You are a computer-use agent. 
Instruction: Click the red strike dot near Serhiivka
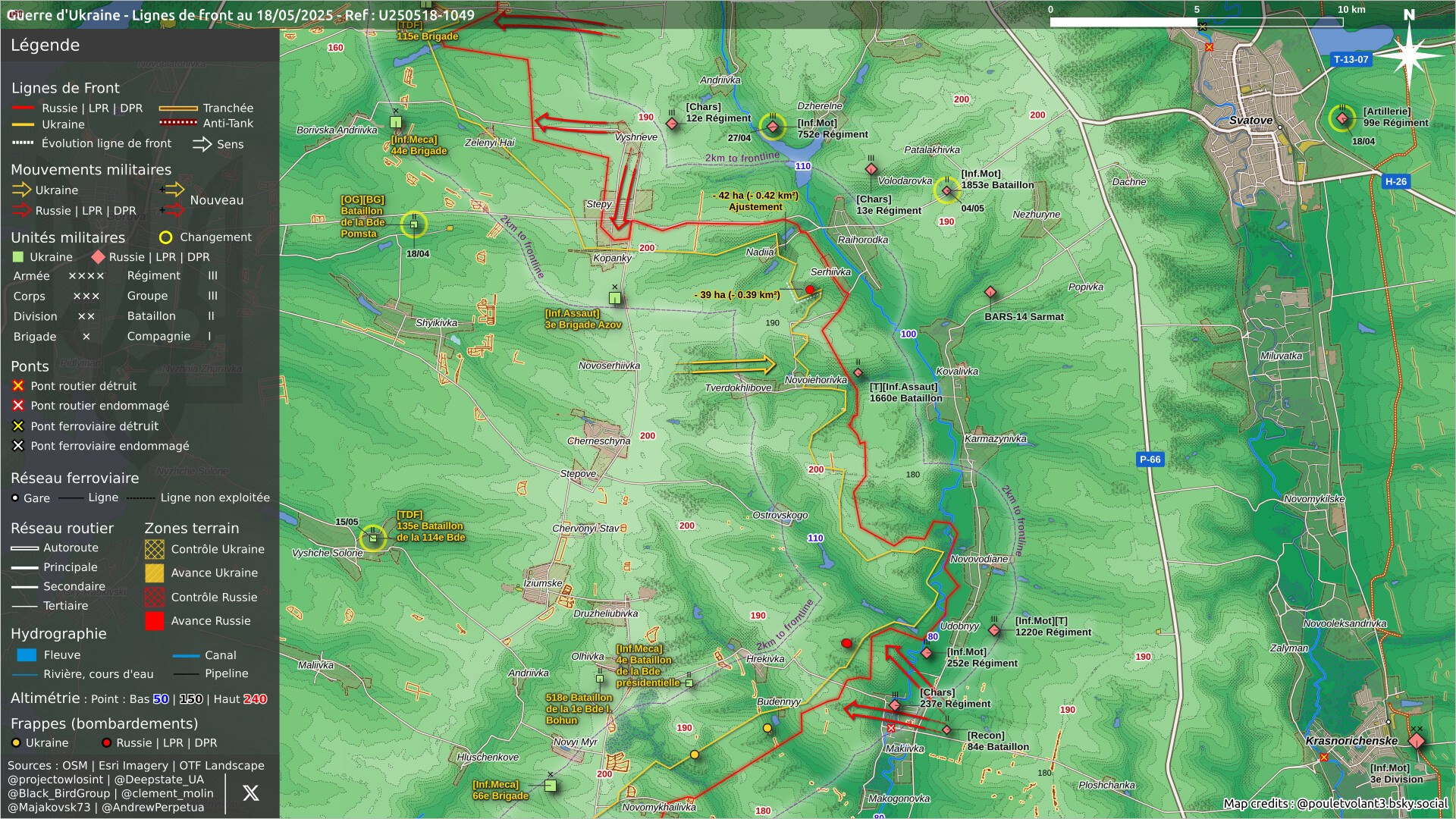pyautogui.click(x=810, y=290)
